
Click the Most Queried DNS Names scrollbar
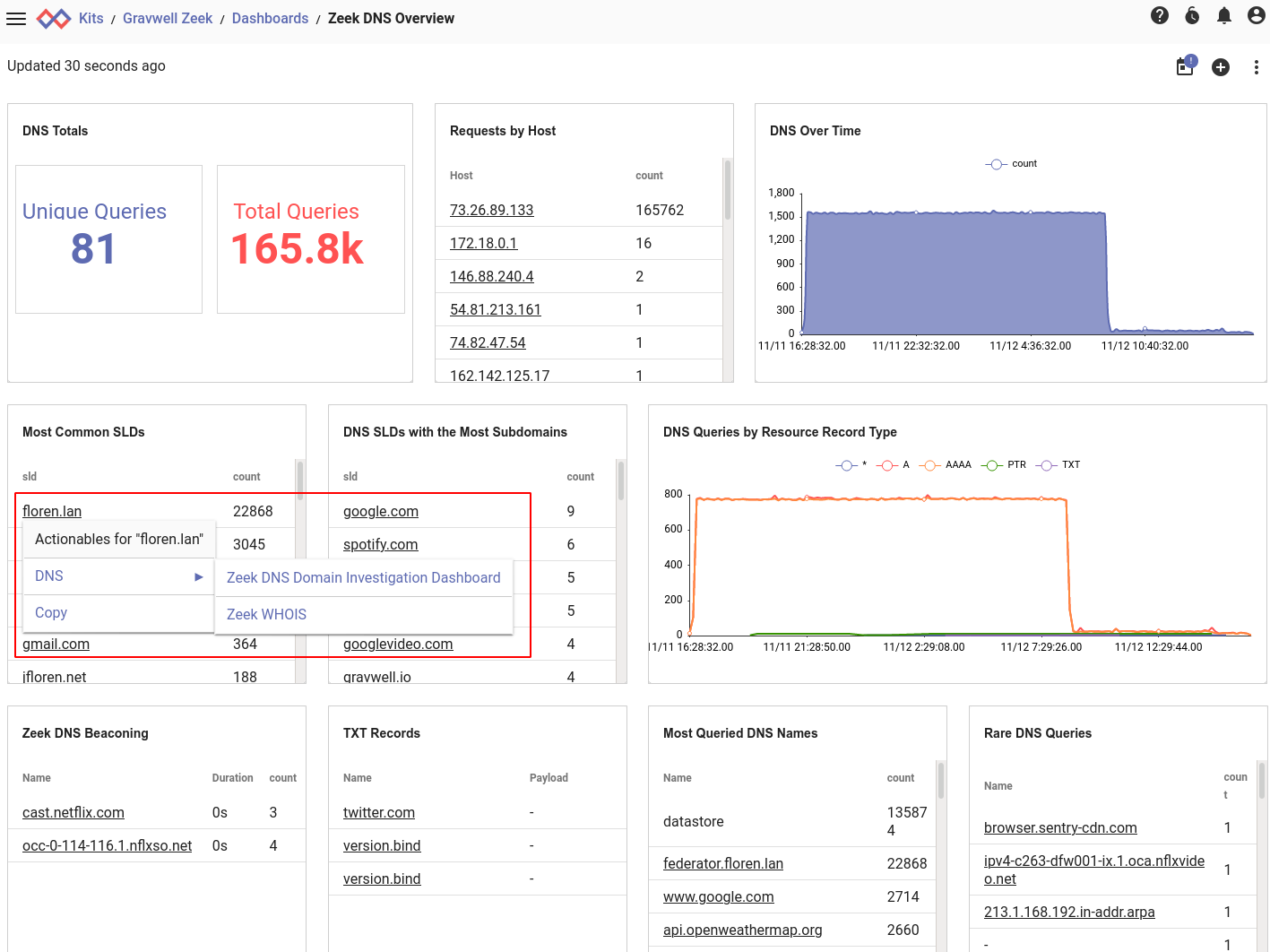click(941, 780)
